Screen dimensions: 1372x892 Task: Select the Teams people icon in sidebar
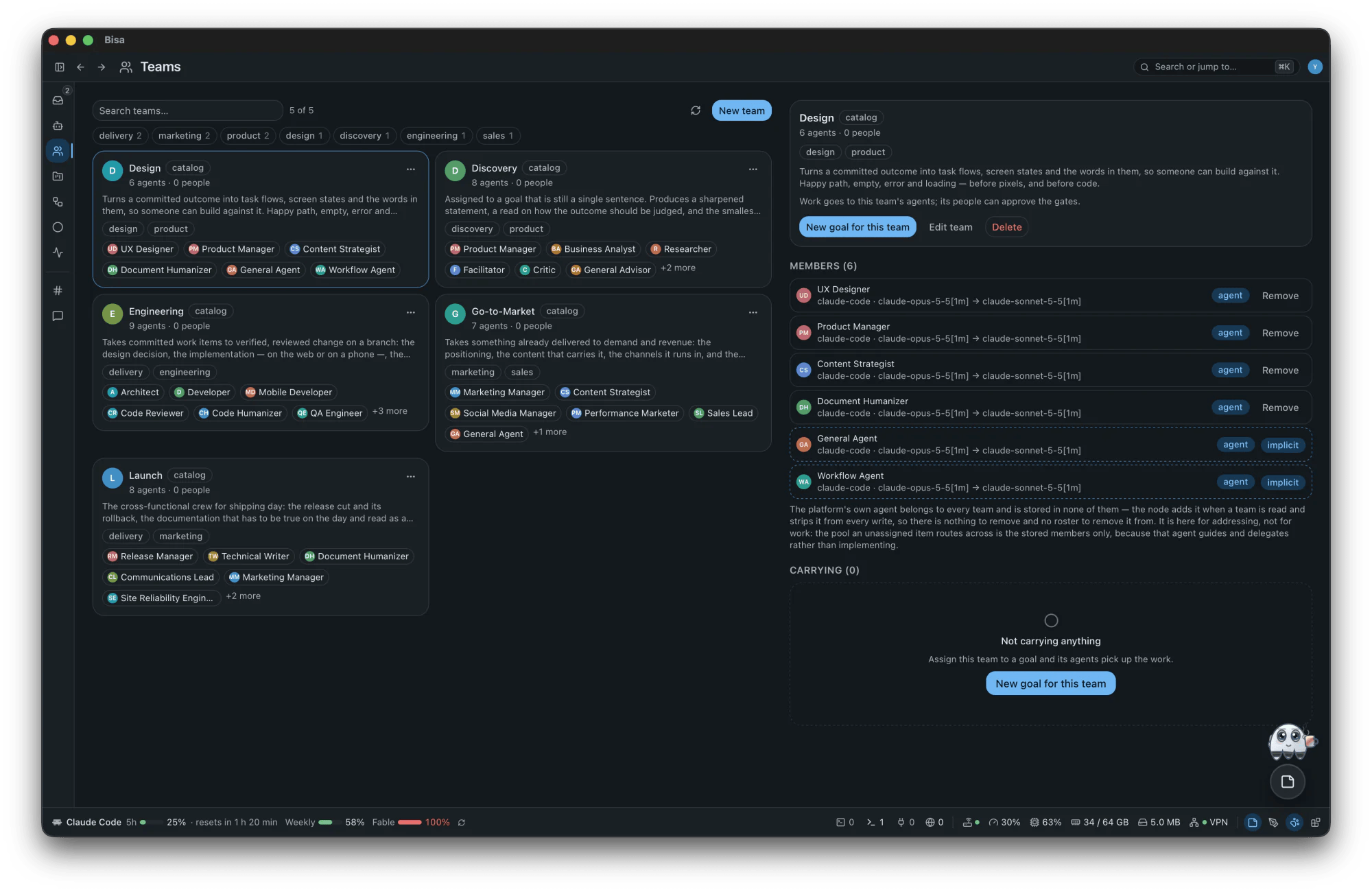(x=58, y=151)
